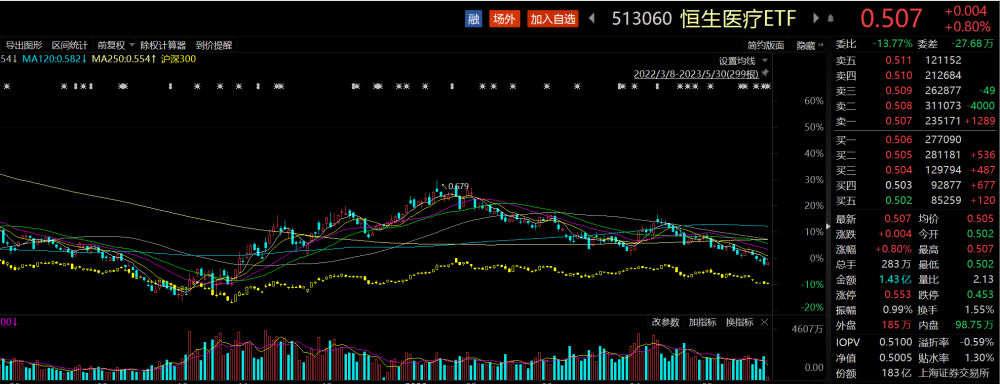Select the 卖五 0.511 order row
The width and height of the screenshot is (1000, 384).
(x=916, y=60)
